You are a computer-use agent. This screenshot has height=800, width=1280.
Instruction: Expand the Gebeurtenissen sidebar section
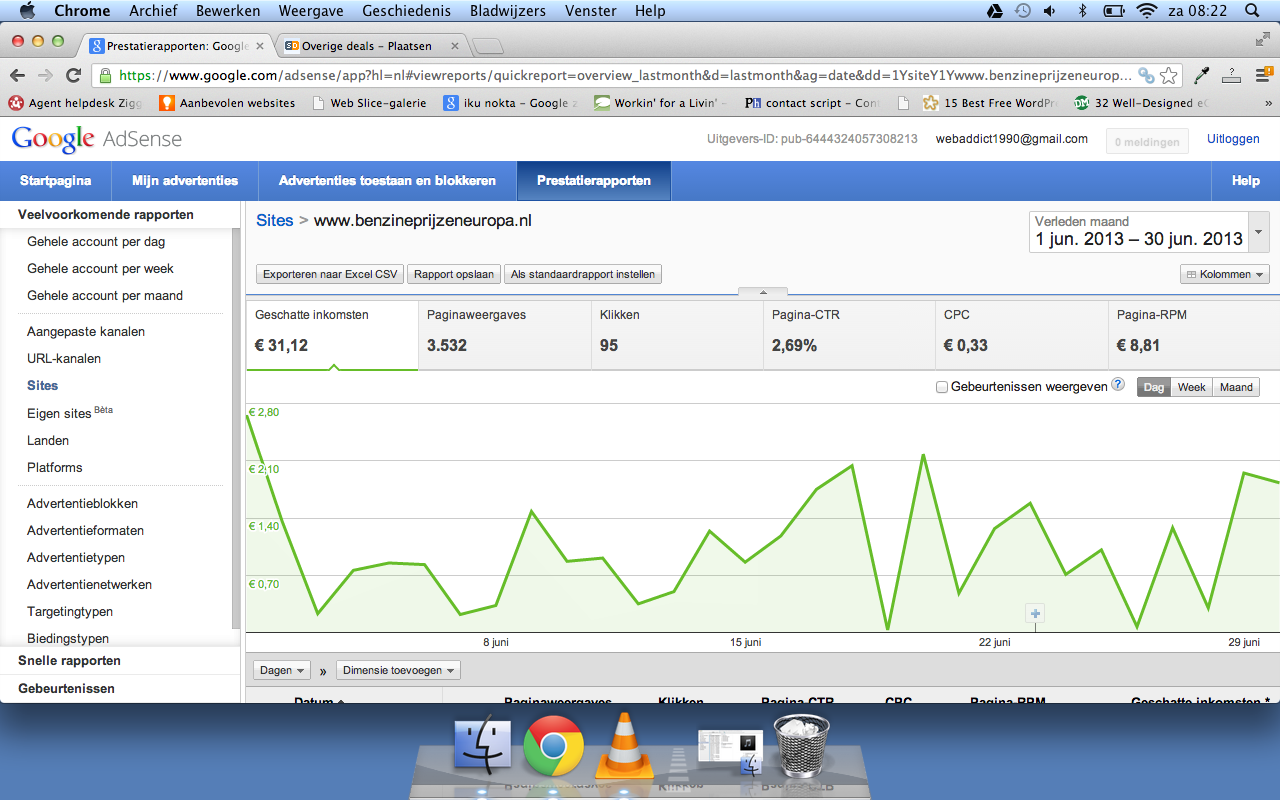click(66, 689)
